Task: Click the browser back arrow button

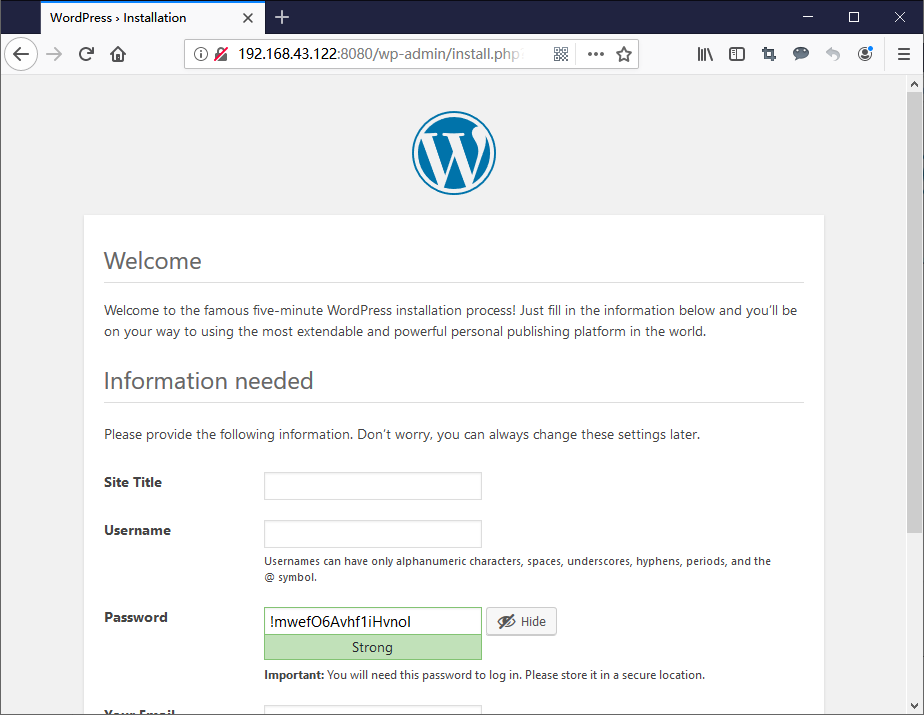Action: [x=21, y=54]
